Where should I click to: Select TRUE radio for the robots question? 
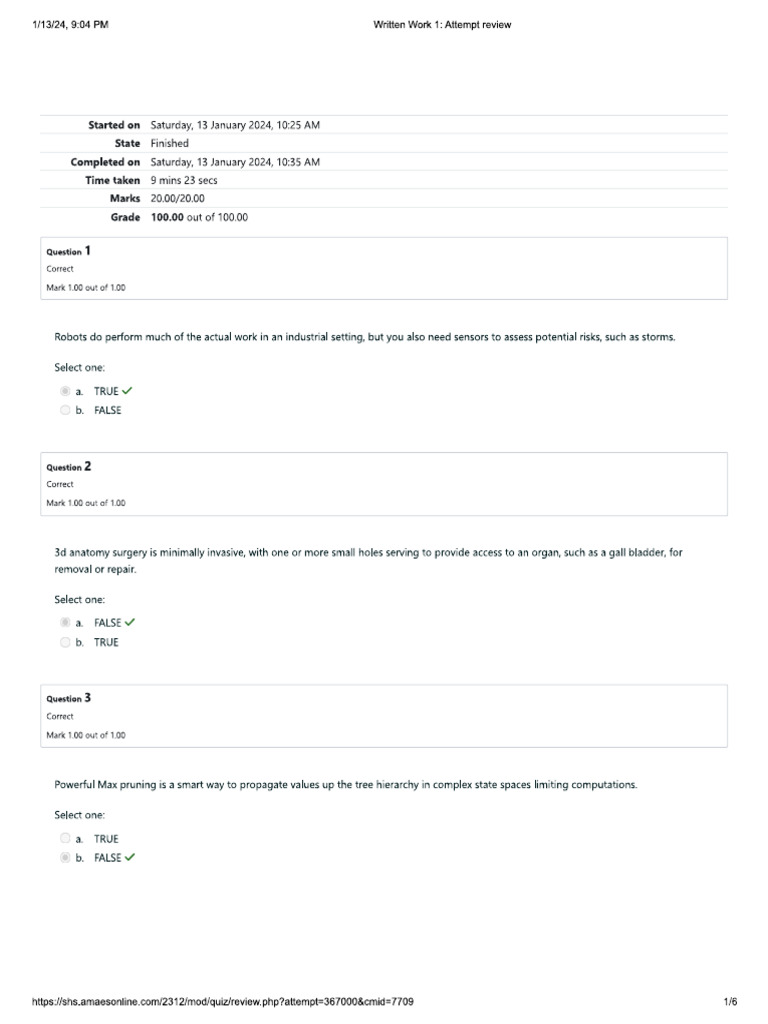coord(65,391)
